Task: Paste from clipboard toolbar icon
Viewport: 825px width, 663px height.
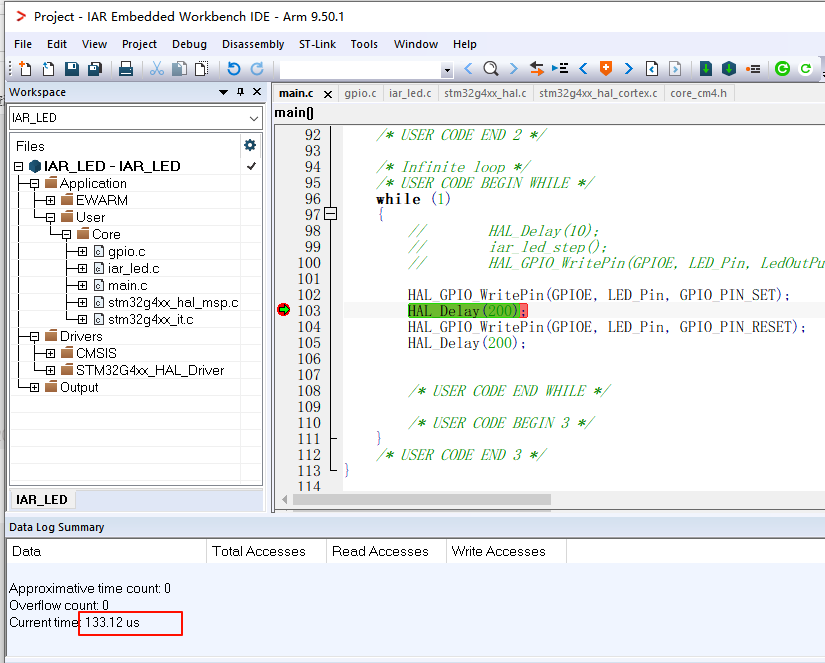Action: pos(202,68)
